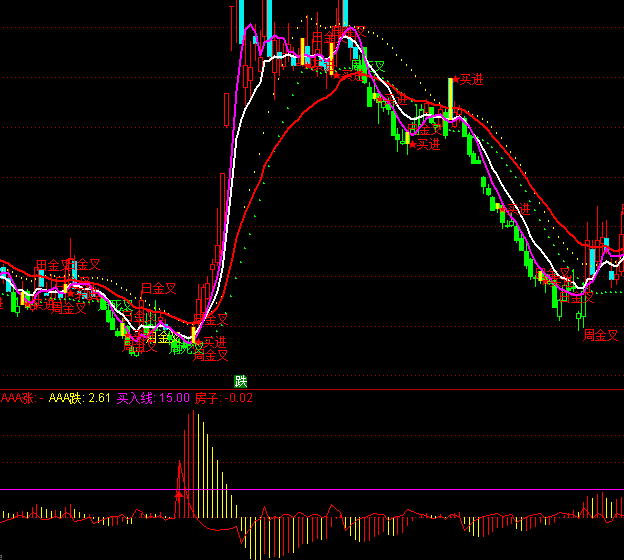The image size is (624, 560).
Task: Click the 买进 star marker on the steep decline
Action: pyautogui.click(x=511, y=208)
